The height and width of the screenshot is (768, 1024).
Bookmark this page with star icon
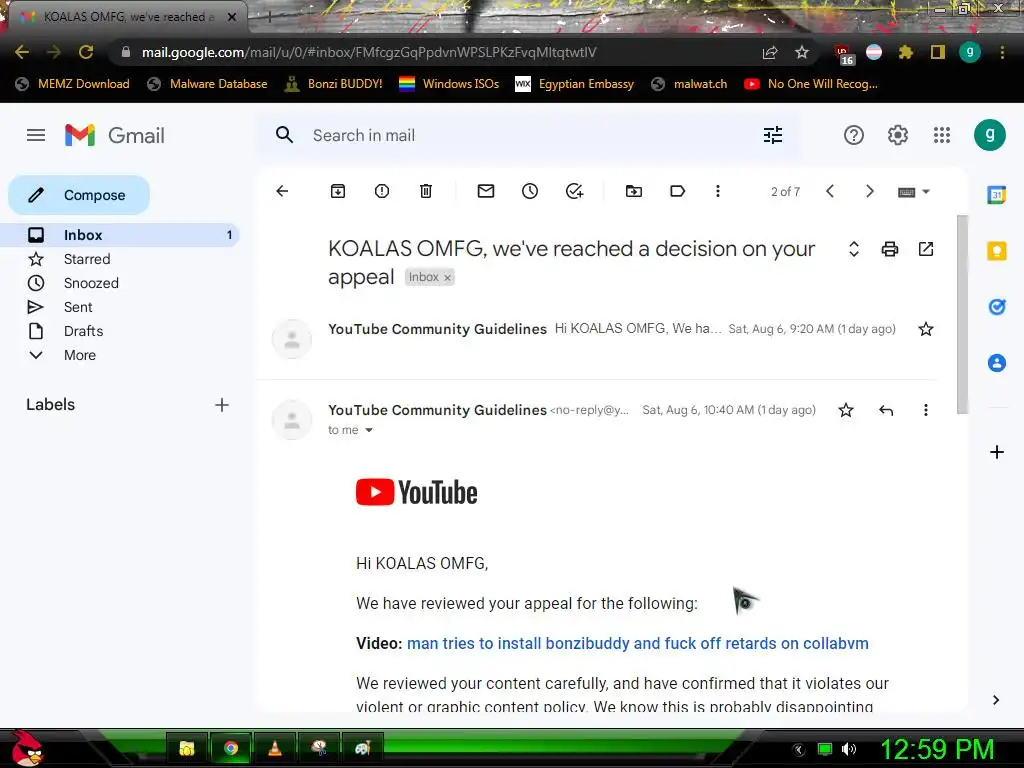click(802, 52)
